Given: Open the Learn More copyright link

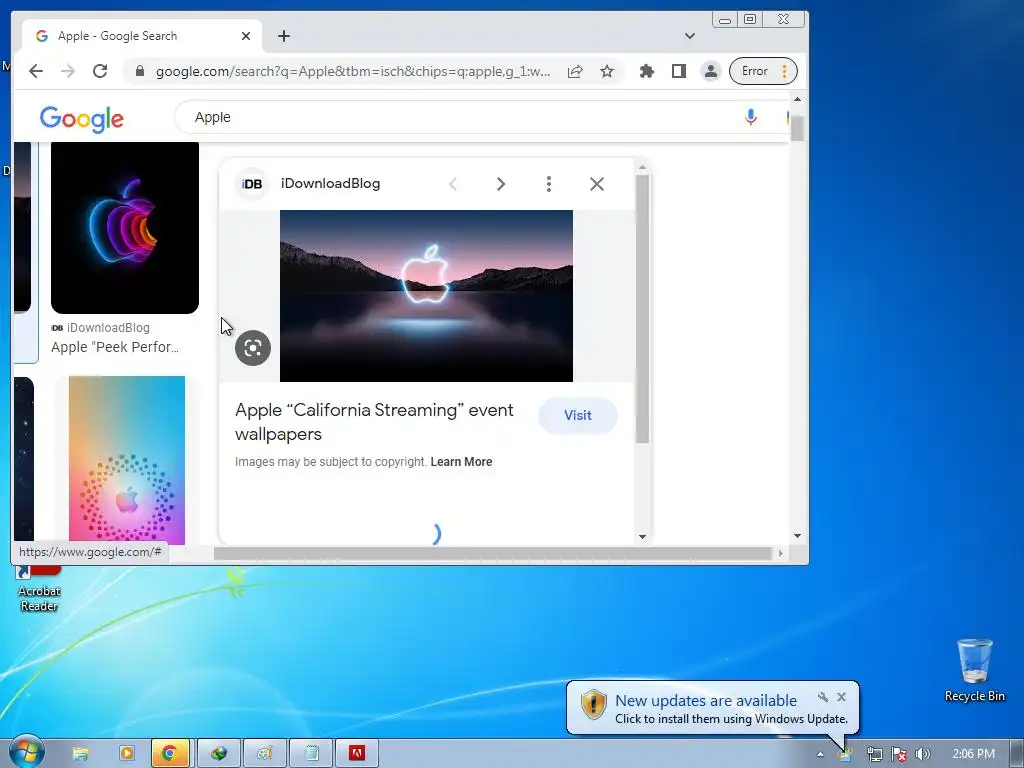Looking at the screenshot, I should click(x=461, y=462).
